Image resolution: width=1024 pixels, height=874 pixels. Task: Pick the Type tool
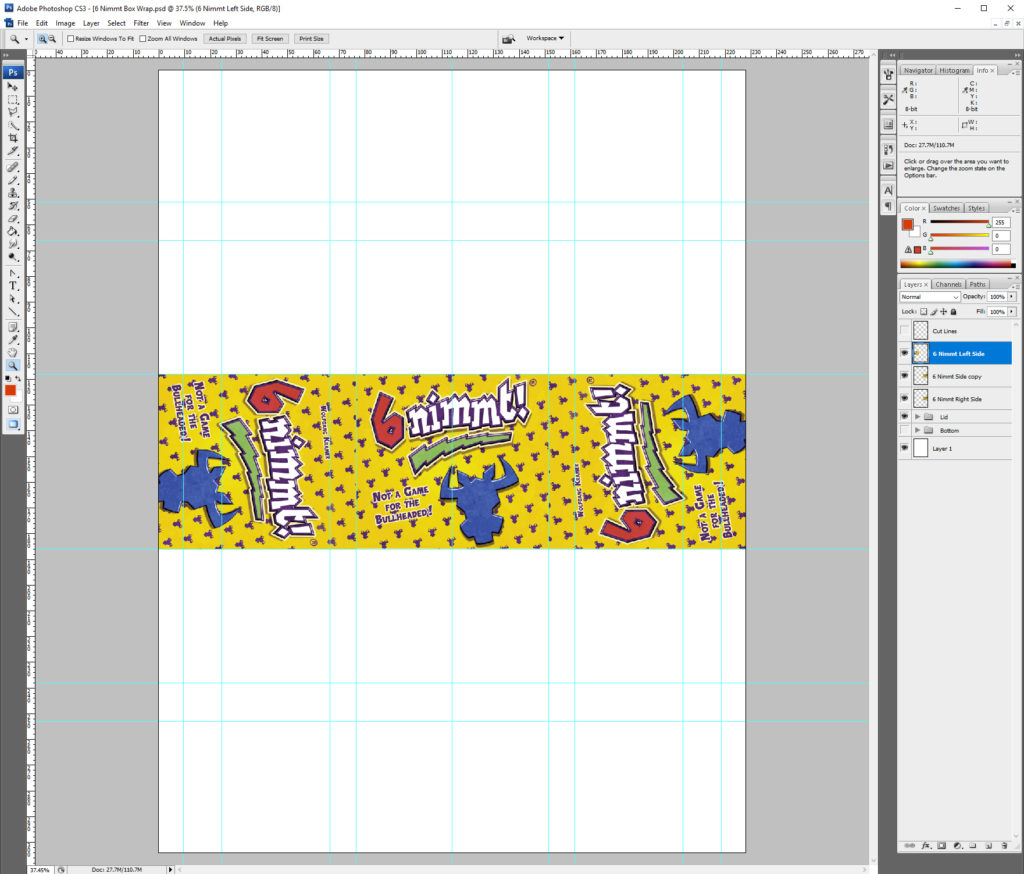(x=13, y=287)
